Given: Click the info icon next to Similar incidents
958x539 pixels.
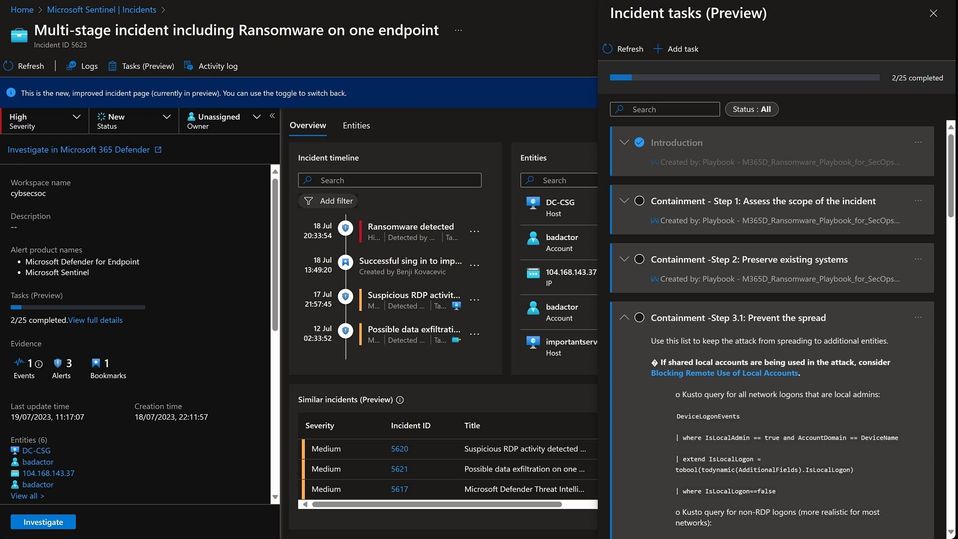Looking at the screenshot, I should pyautogui.click(x=400, y=400).
